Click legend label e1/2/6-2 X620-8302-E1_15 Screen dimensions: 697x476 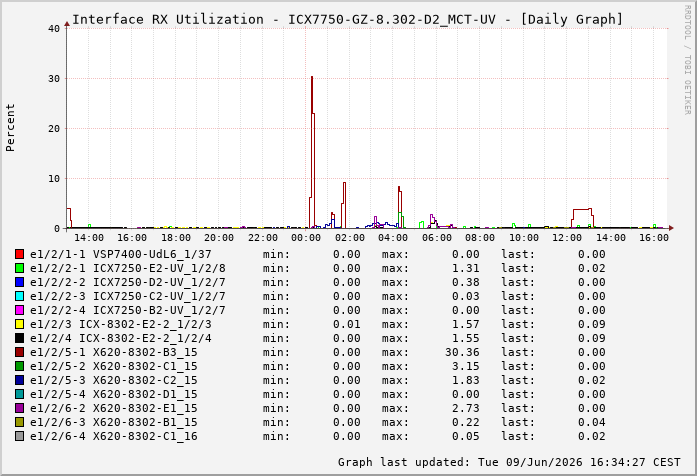(x=114, y=408)
